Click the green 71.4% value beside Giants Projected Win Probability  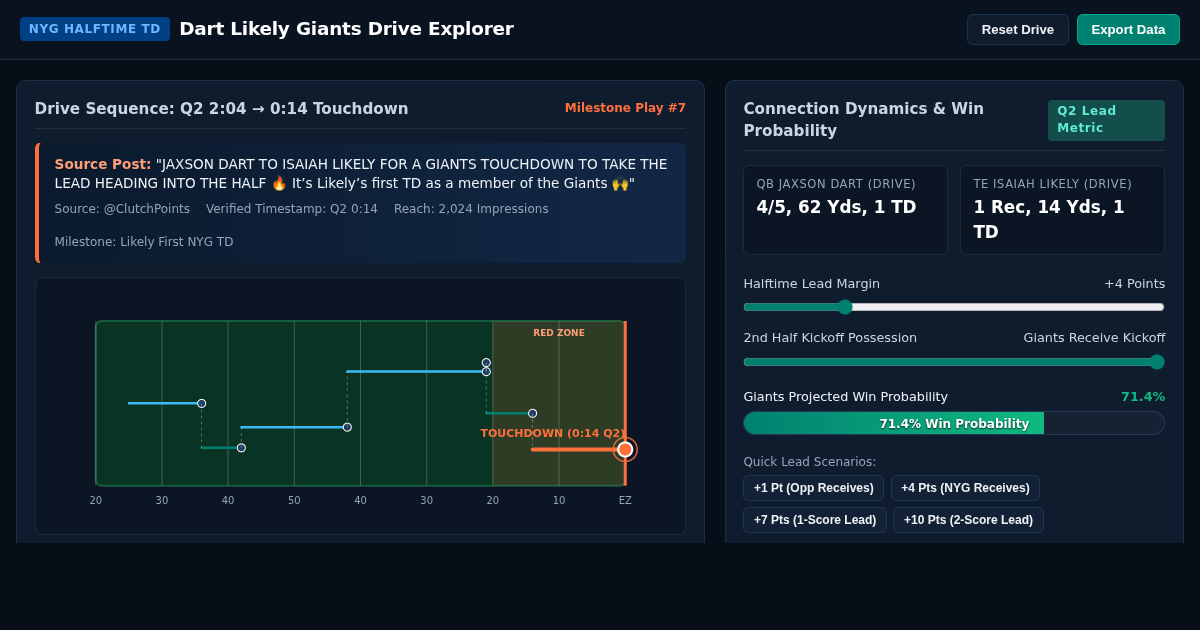tap(1143, 397)
